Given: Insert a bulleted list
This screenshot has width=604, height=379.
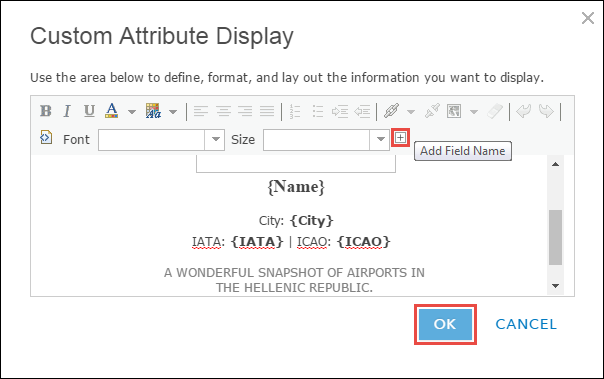Looking at the screenshot, I should pos(318,111).
